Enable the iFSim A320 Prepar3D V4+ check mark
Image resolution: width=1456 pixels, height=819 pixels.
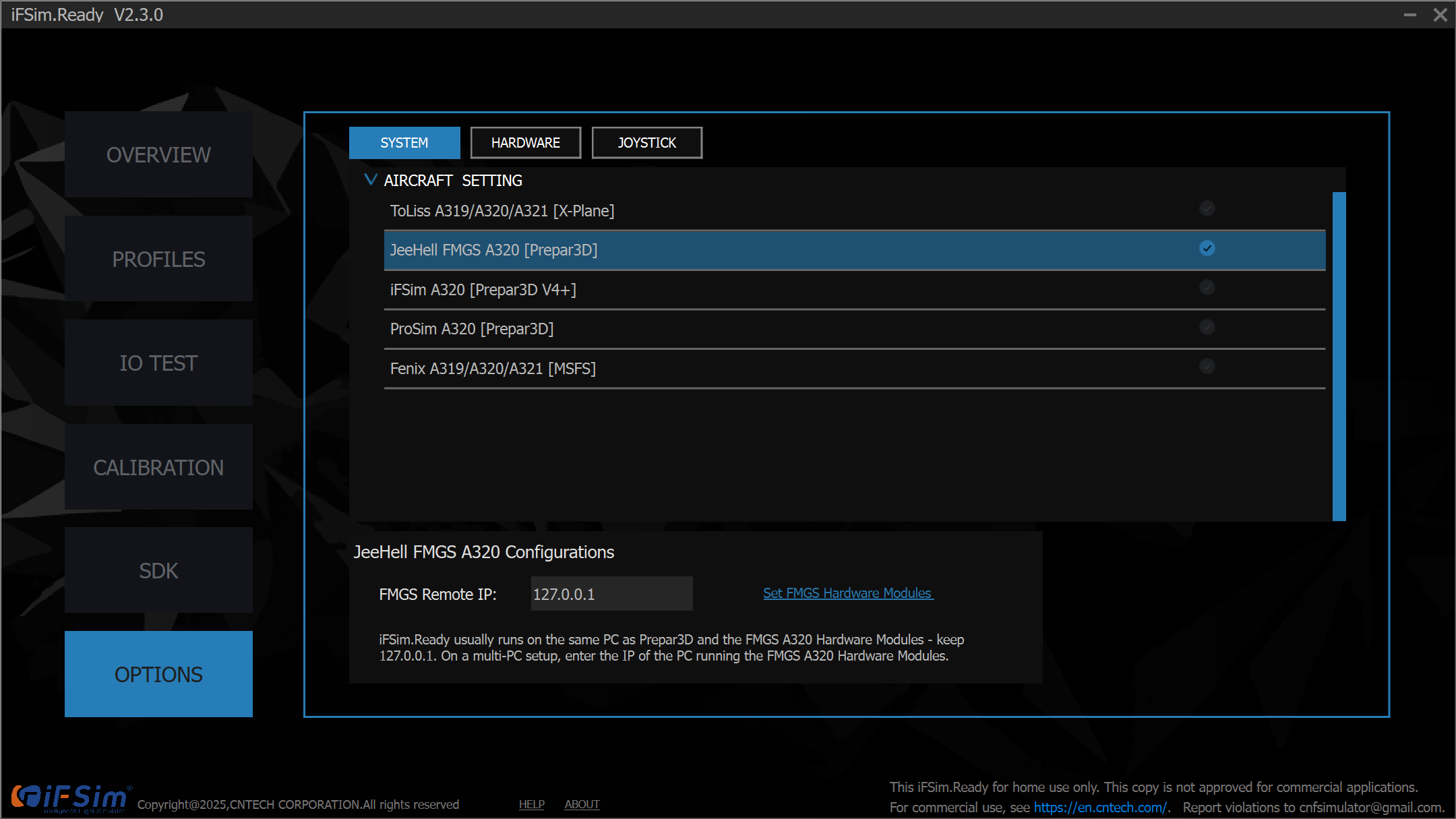(x=1207, y=287)
